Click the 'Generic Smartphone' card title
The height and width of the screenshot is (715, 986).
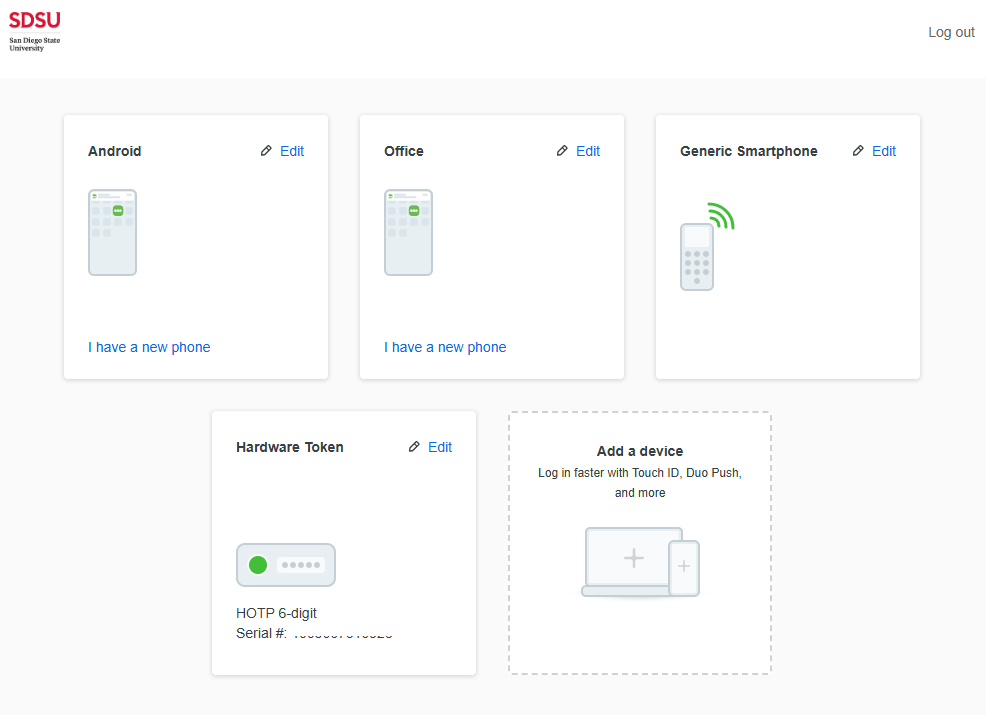pyautogui.click(x=748, y=151)
